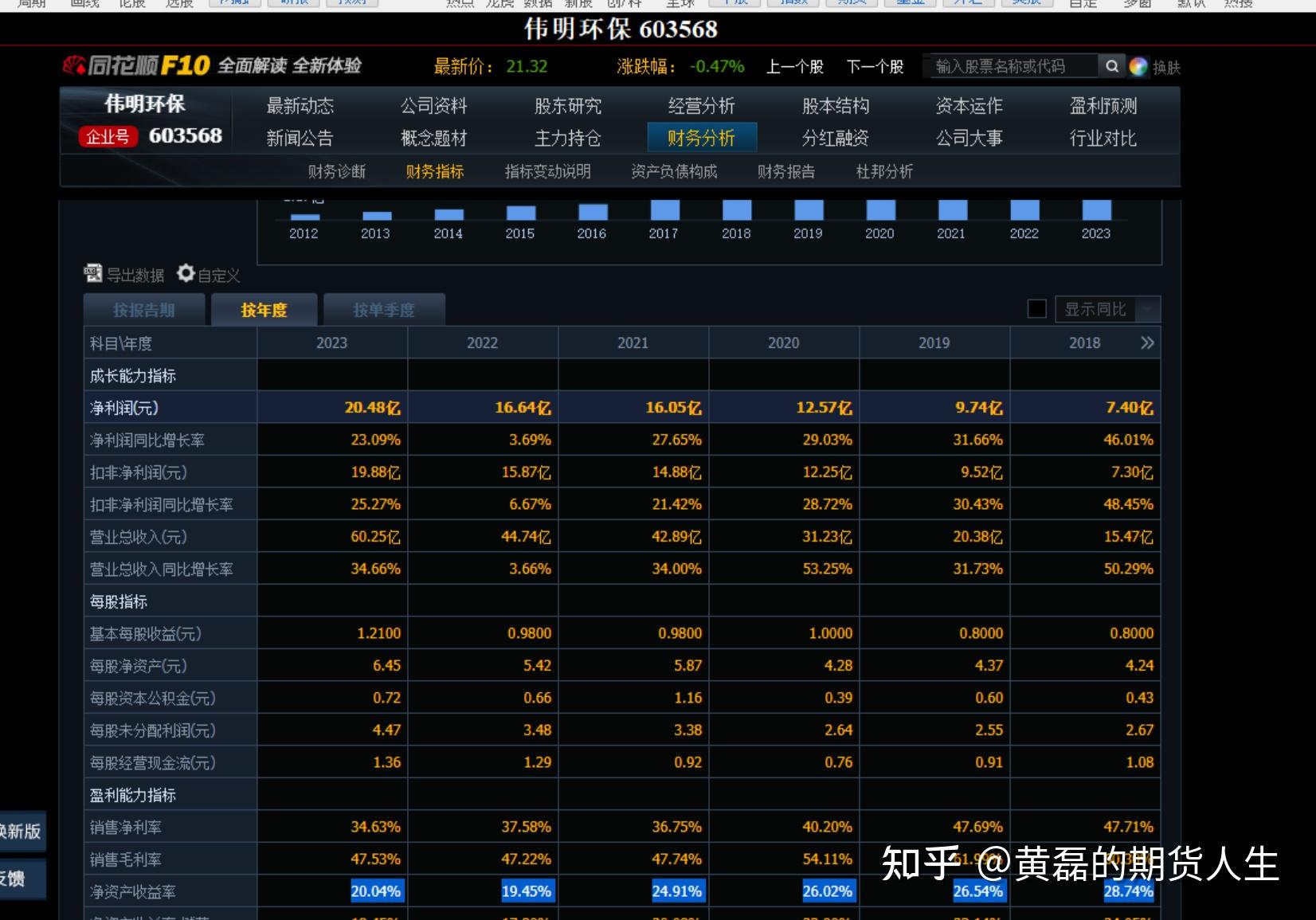This screenshot has height=920, width=1316.
Task: Open the 主力持仓 menu
Action: pyautogui.click(x=567, y=139)
